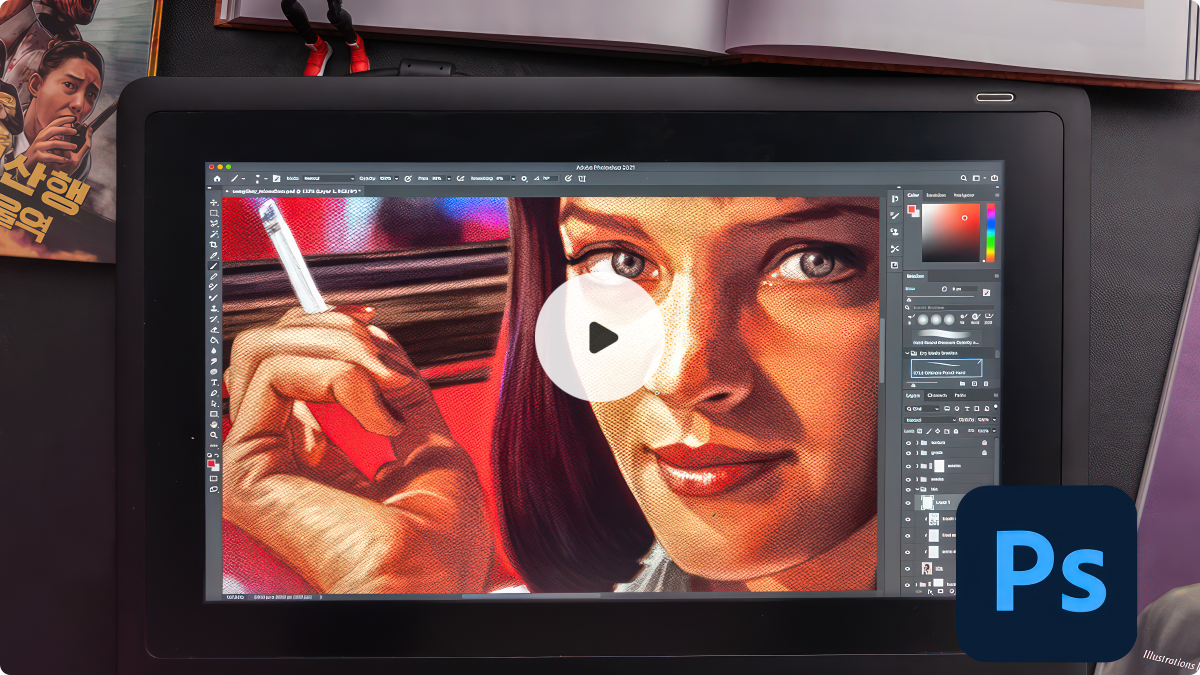Switch to the Navigator tab

(964, 195)
